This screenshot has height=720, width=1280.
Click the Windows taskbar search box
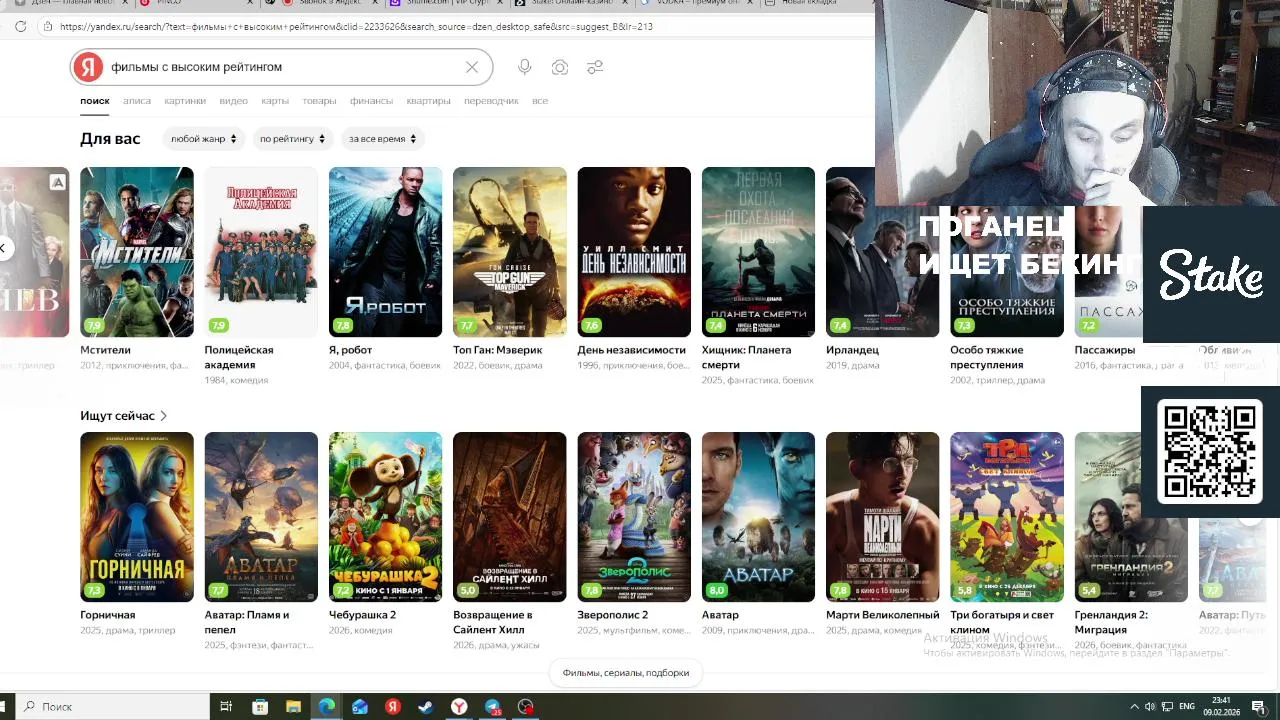pyautogui.click(x=114, y=707)
